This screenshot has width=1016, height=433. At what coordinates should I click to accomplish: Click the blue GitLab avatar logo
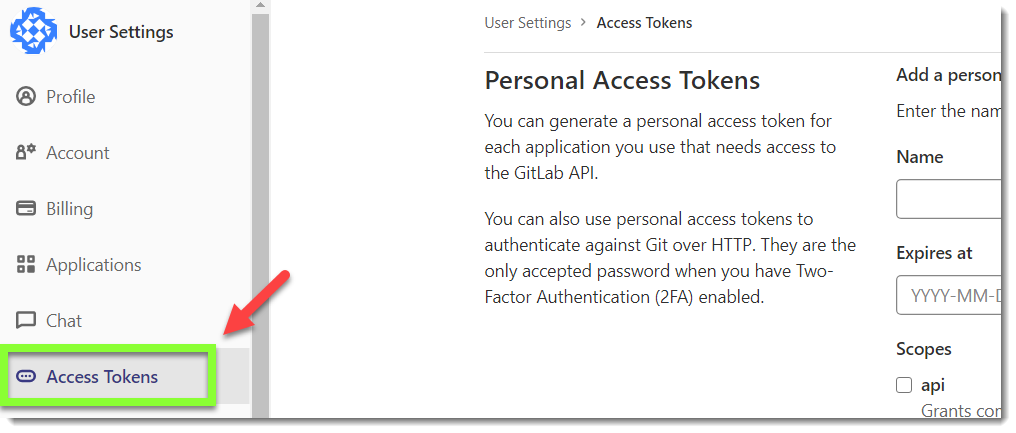[33, 31]
